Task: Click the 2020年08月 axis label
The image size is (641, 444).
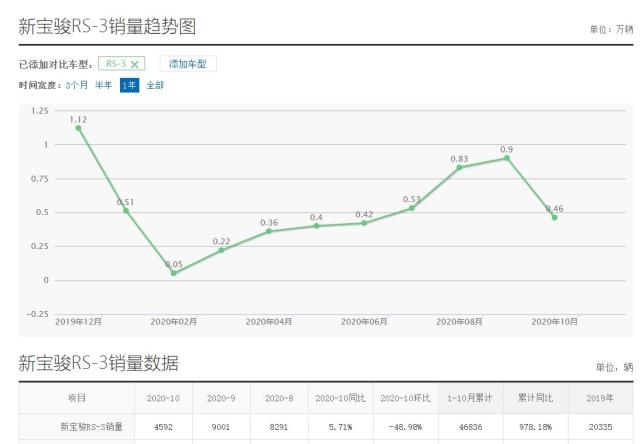Action: [459, 322]
